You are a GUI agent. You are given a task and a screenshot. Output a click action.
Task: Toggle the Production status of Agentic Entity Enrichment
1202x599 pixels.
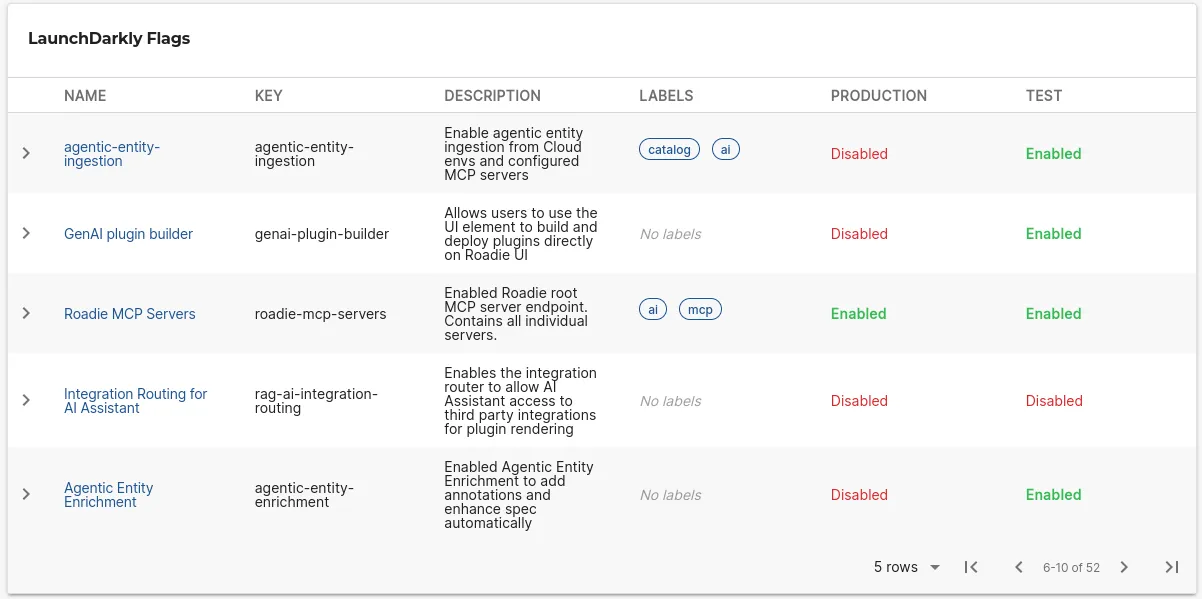point(858,494)
